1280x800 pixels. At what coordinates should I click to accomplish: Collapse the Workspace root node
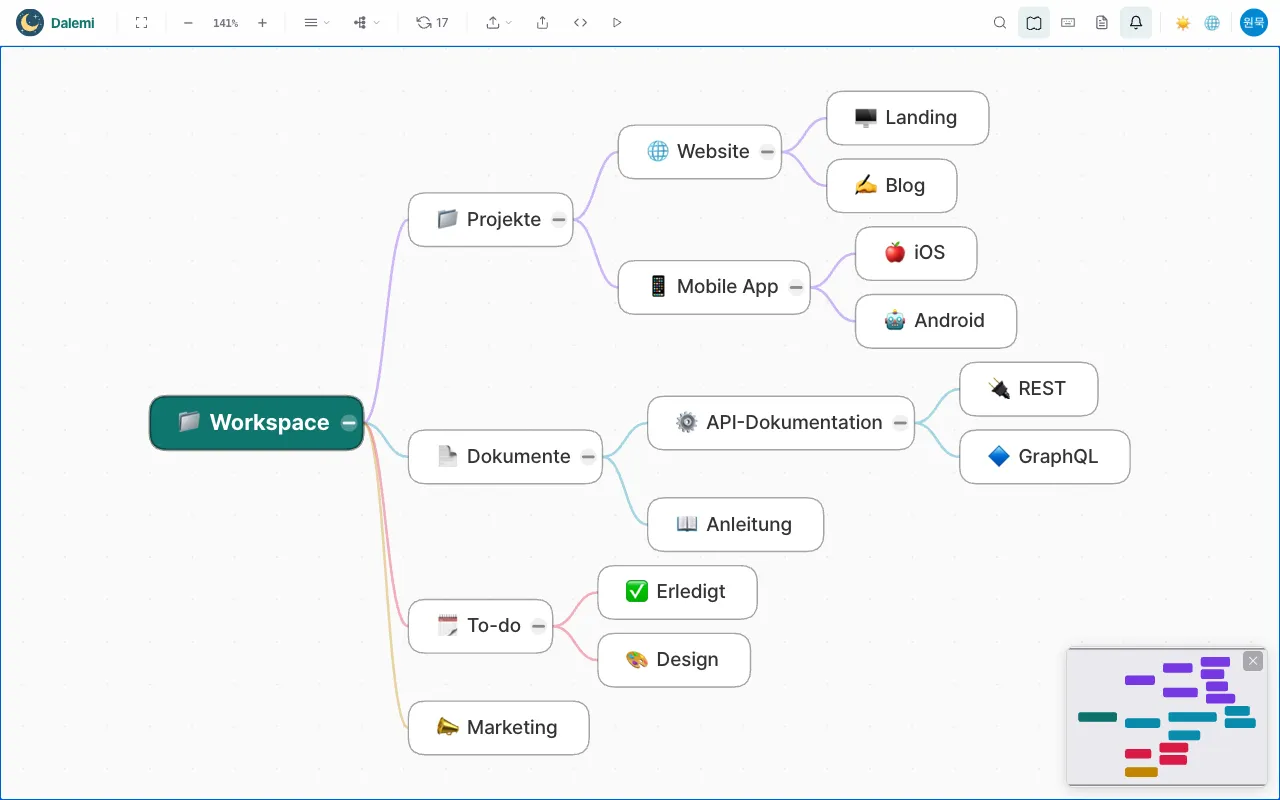pos(349,423)
